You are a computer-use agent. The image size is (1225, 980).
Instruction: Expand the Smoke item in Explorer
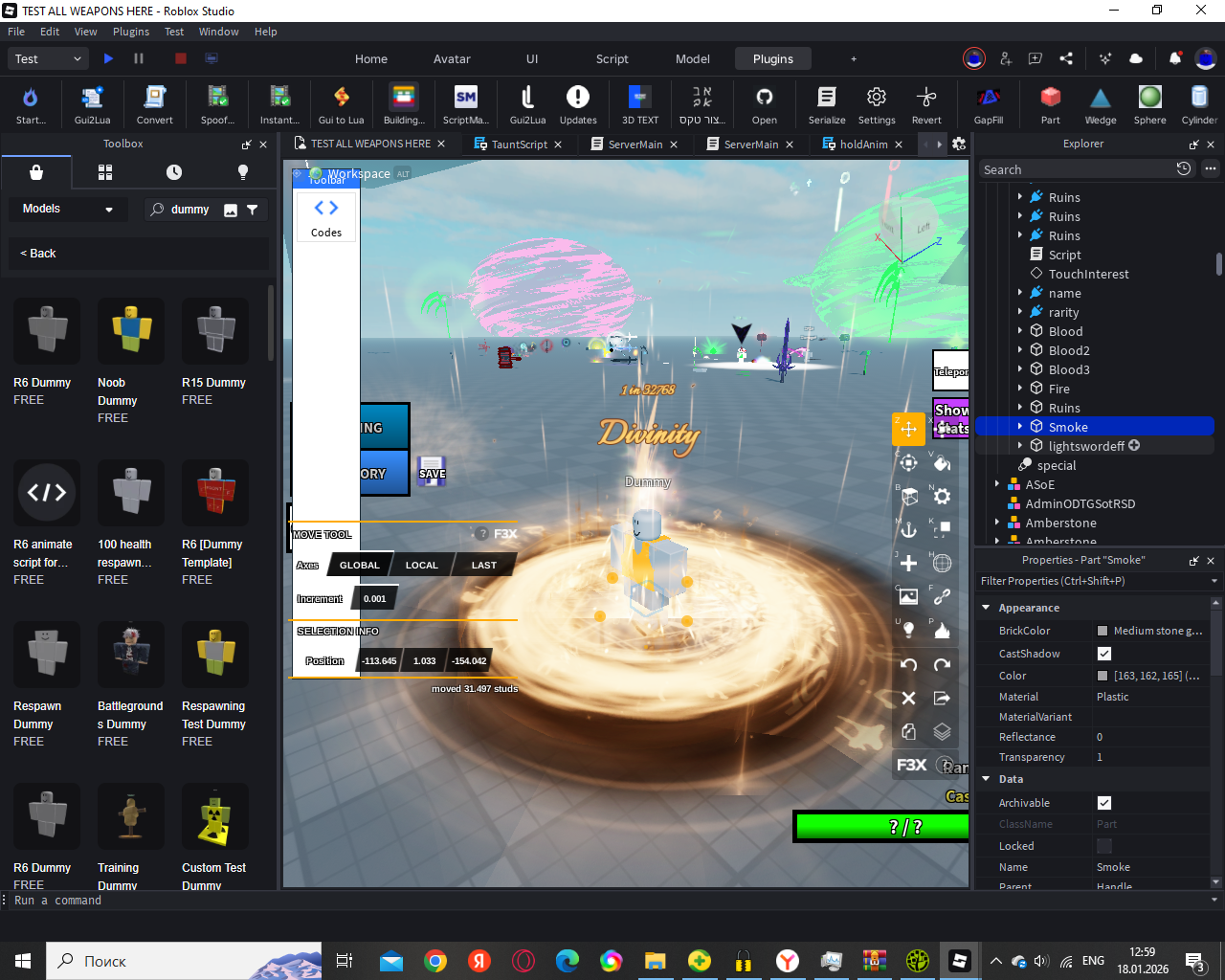[x=1020, y=427]
